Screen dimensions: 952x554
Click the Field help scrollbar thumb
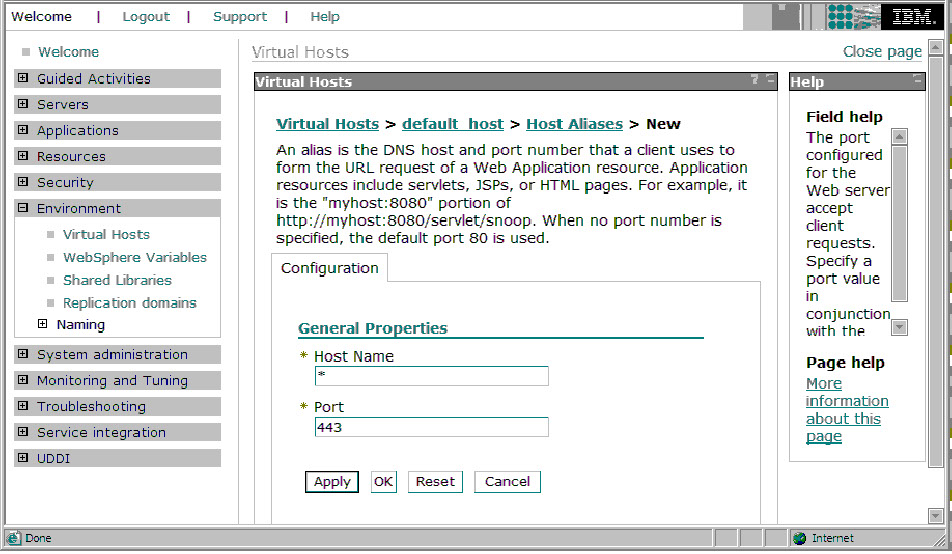tap(899, 223)
